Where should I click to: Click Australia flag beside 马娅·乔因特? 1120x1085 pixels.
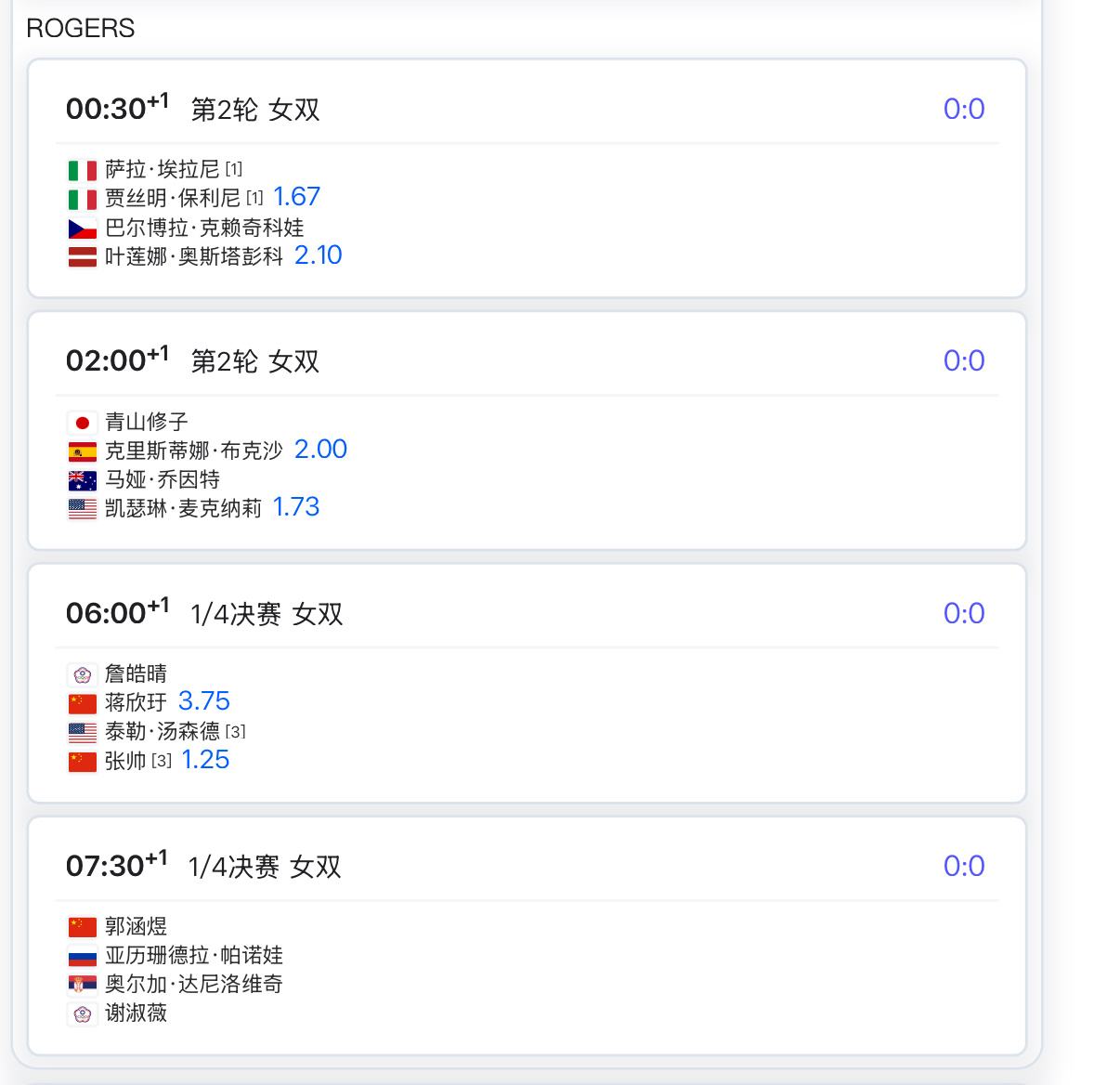tap(83, 481)
